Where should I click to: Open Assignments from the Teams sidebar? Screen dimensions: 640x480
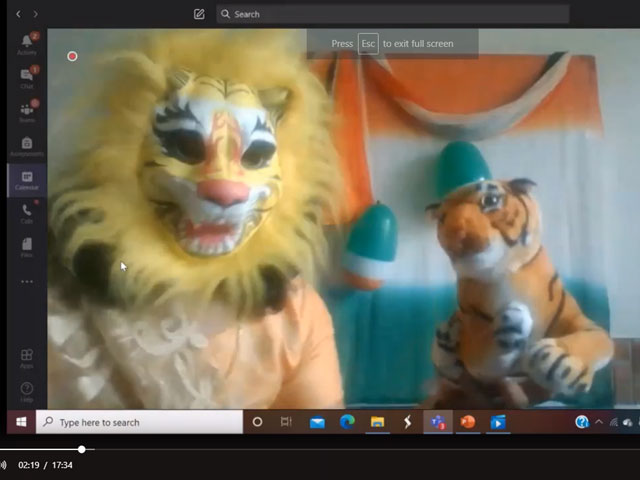coord(27,146)
